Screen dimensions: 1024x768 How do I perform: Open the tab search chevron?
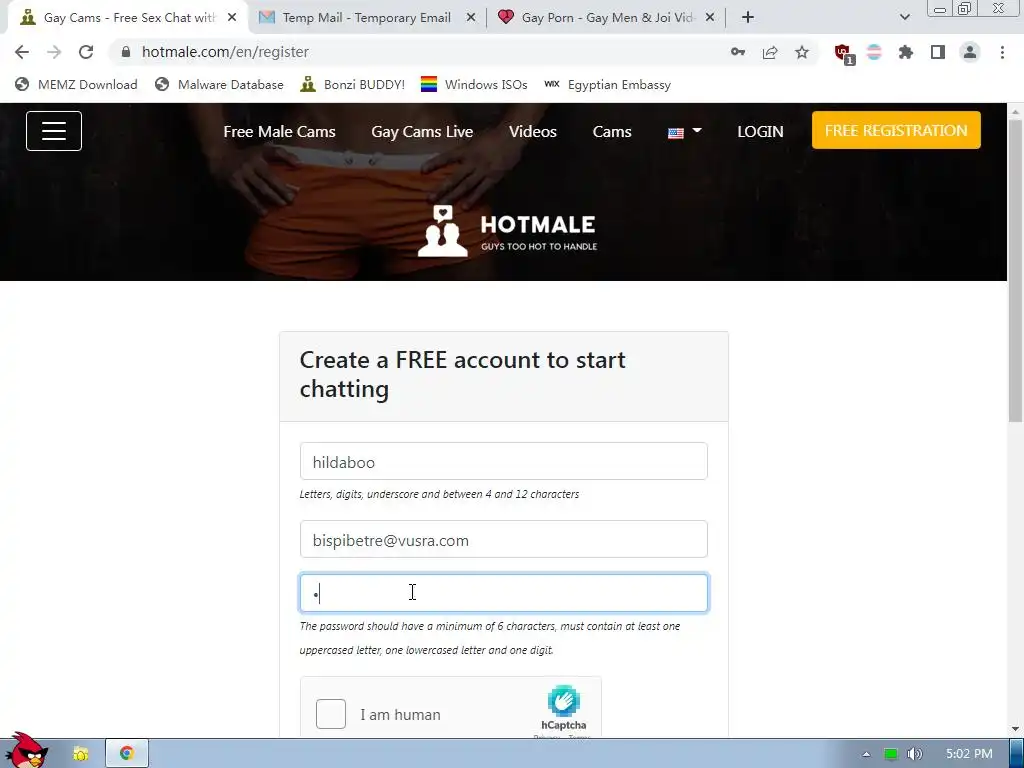tap(904, 18)
